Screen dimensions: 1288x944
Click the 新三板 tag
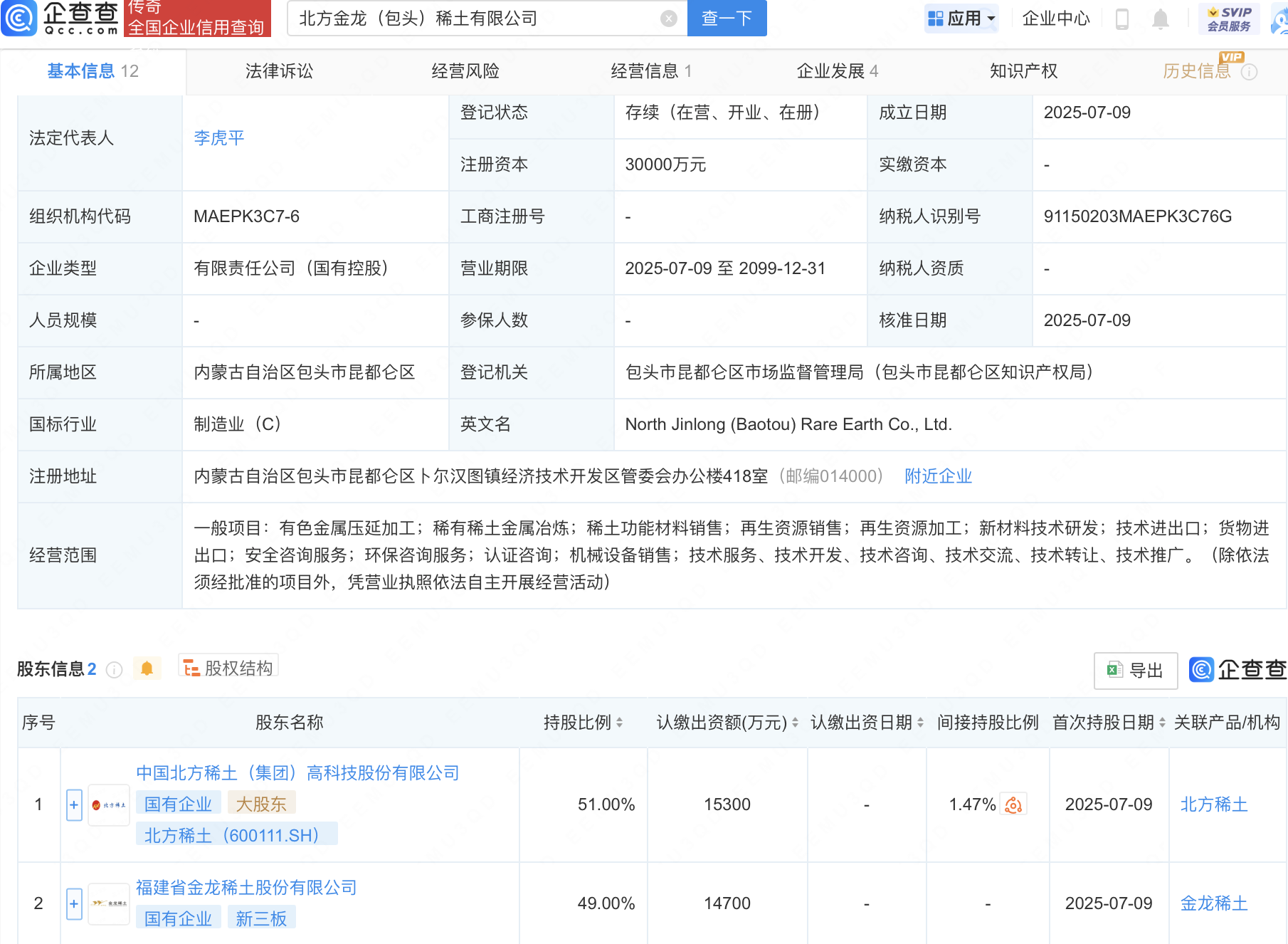tap(261, 919)
